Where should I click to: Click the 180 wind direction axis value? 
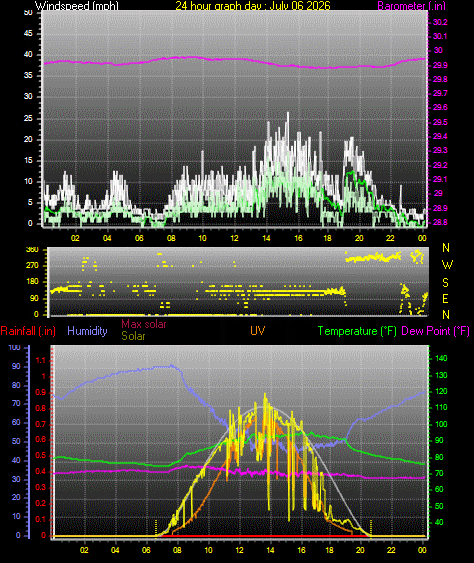(x=32, y=282)
